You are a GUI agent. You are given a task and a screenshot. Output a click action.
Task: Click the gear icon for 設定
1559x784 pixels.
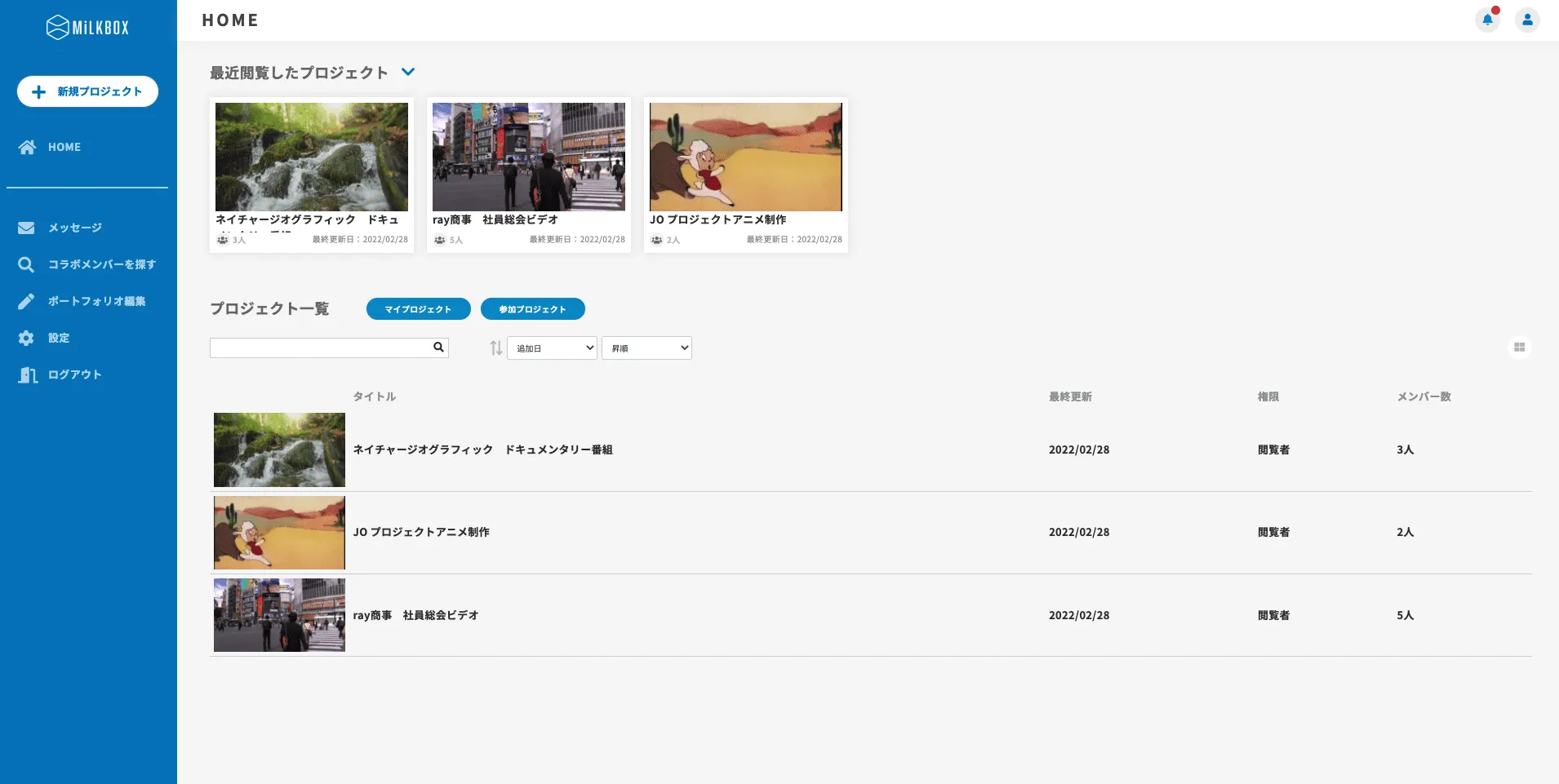tap(26, 338)
